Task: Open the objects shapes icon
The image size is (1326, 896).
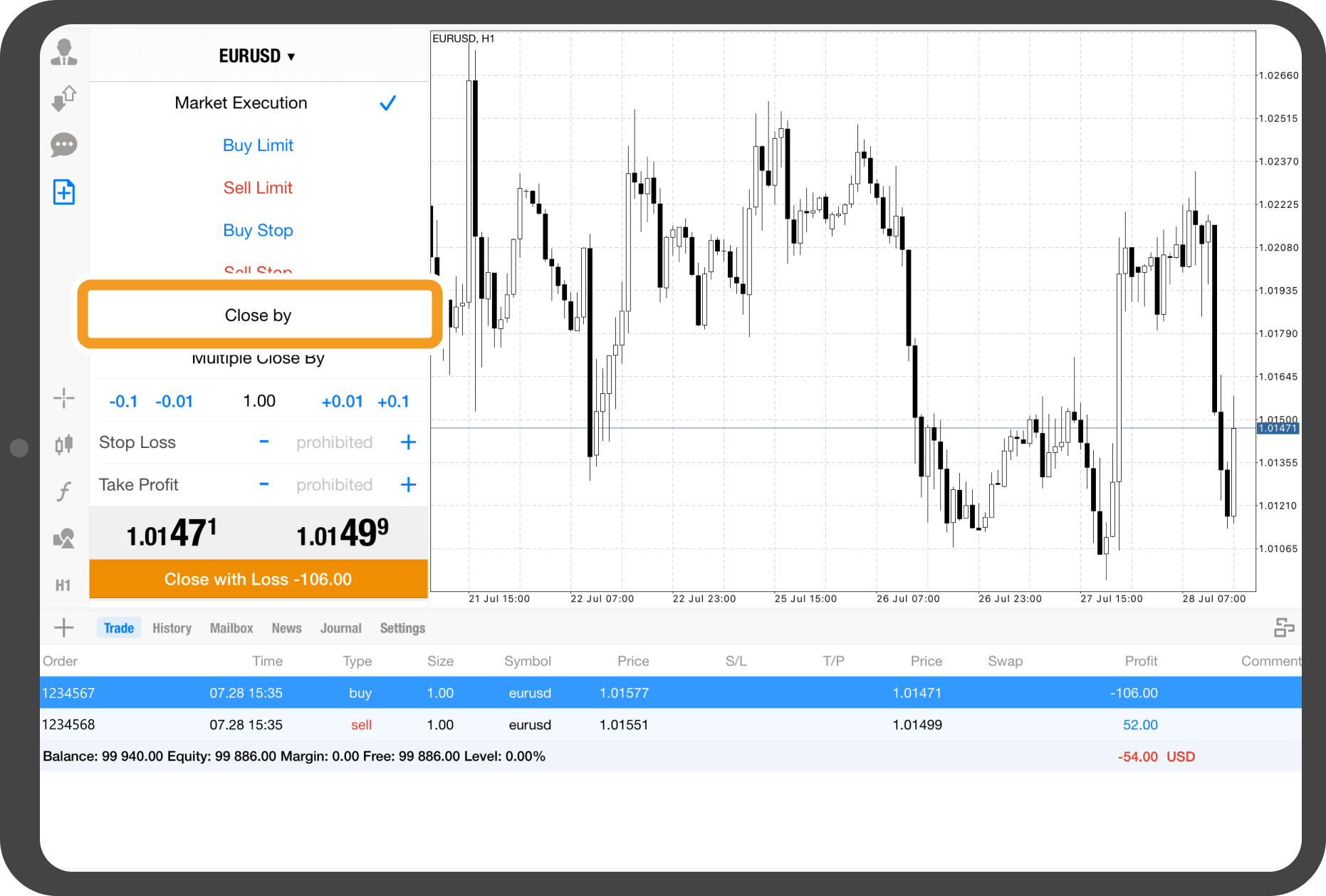Action: pyautogui.click(x=64, y=538)
